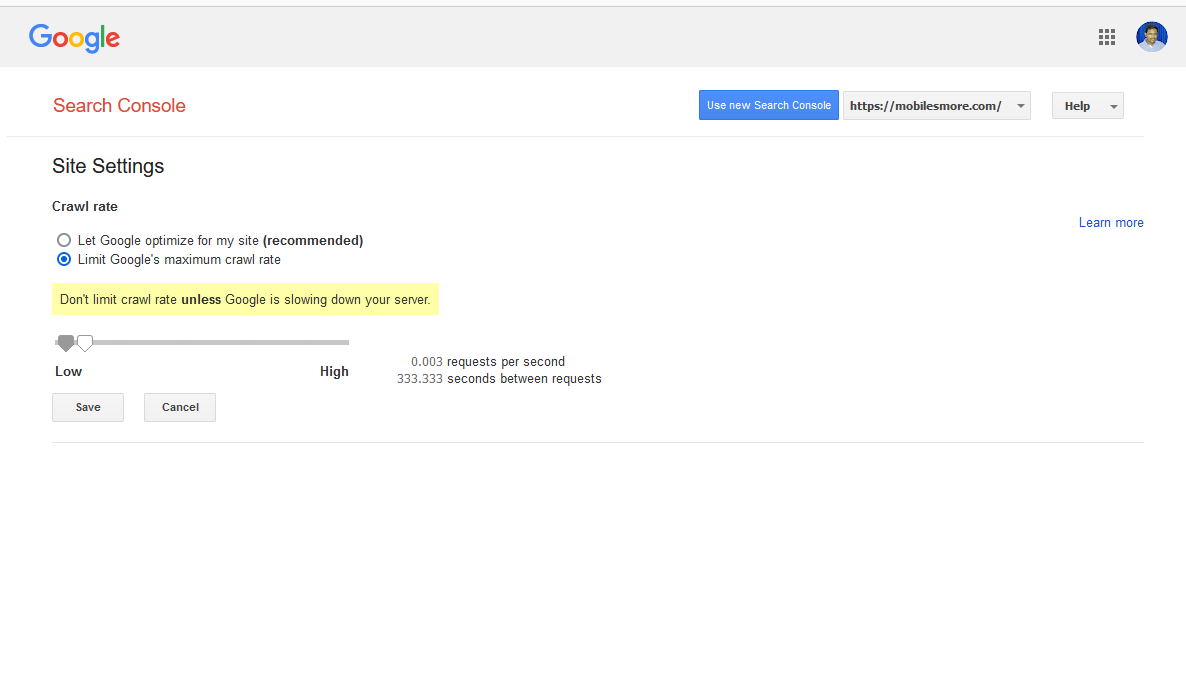Click the 333.333 seconds between requests value
Image resolution: width=1186 pixels, height=675 pixels.
[420, 378]
